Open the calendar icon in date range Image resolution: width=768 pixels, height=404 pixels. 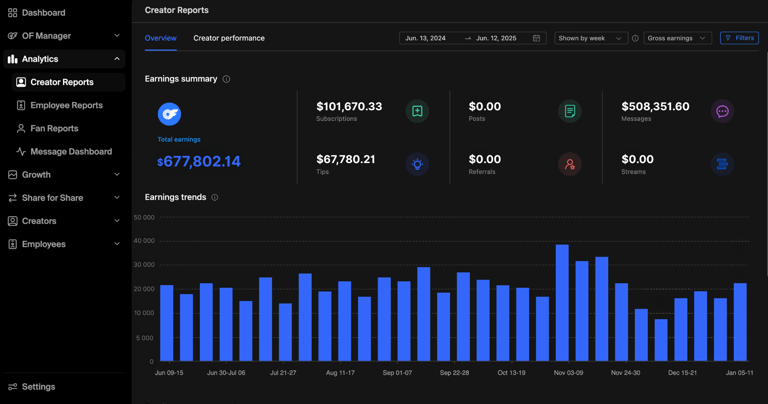tap(536, 38)
